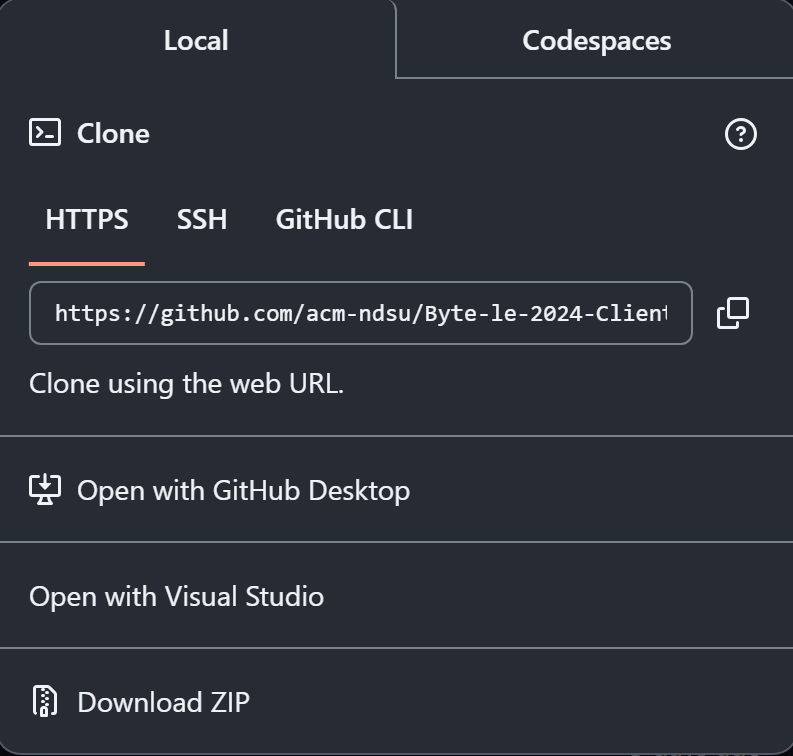Switch to the Codespaces tab
The width and height of the screenshot is (793, 756).
pos(596,41)
